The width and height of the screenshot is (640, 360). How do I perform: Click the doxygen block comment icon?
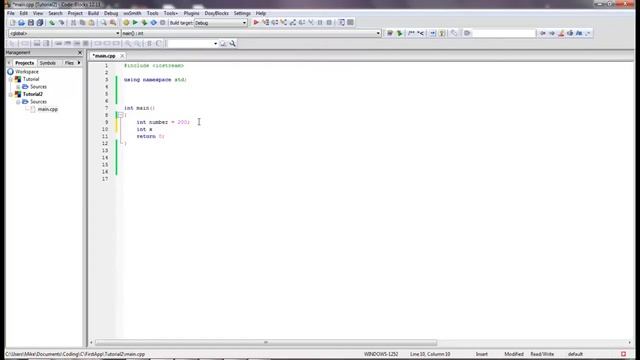pos(411,33)
